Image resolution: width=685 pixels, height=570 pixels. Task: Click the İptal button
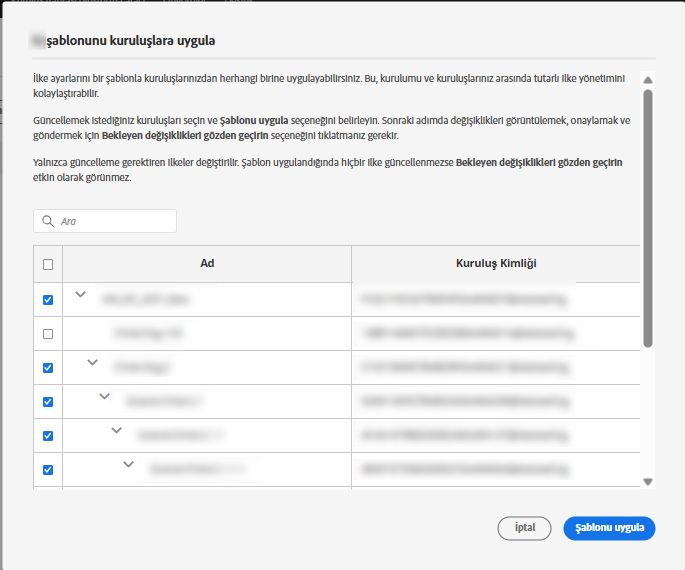point(524,528)
